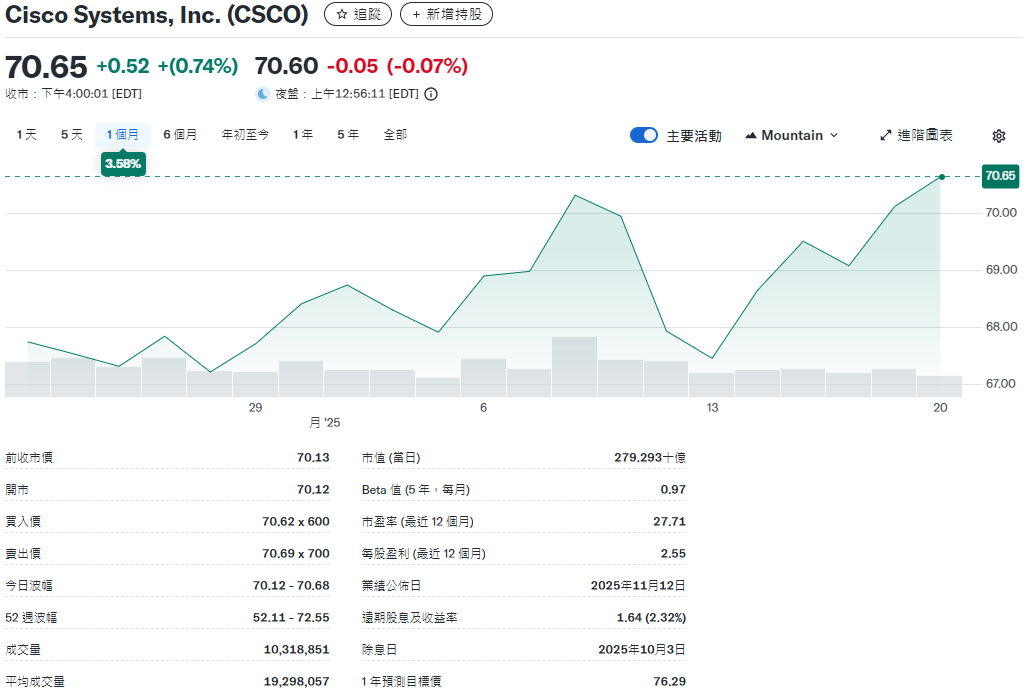This screenshot has height=695, width=1025.
Task: Show 全部 full history range
Action: [x=395, y=134]
